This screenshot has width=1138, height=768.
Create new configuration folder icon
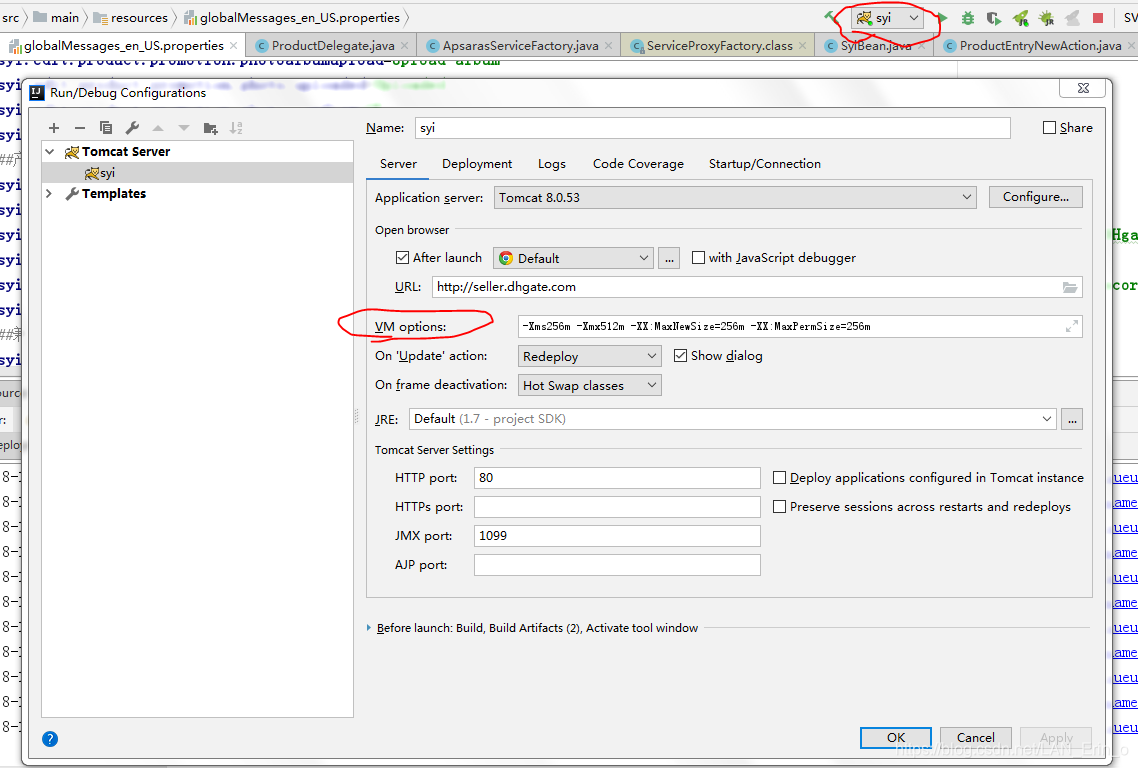point(210,128)
